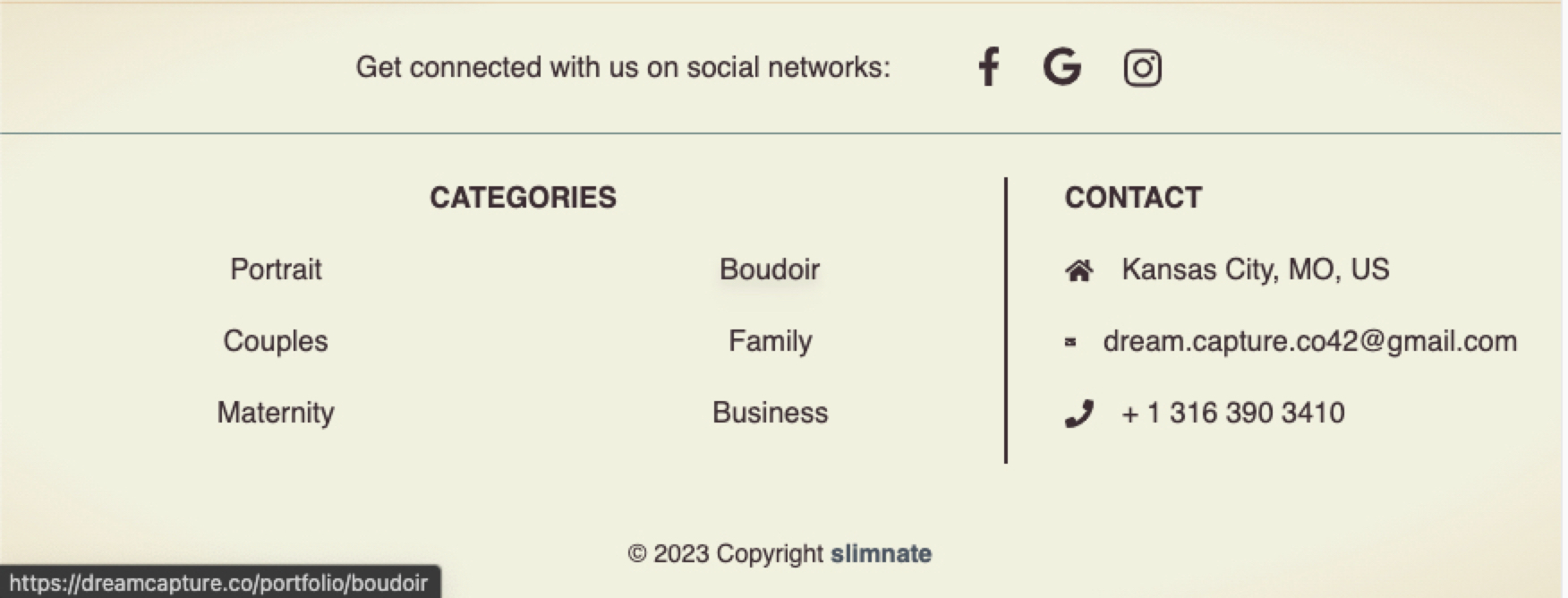This screenshot has height=598, width=1568.
Task: Click the Kansas City, MO, US address
Action: (1255, 269)
